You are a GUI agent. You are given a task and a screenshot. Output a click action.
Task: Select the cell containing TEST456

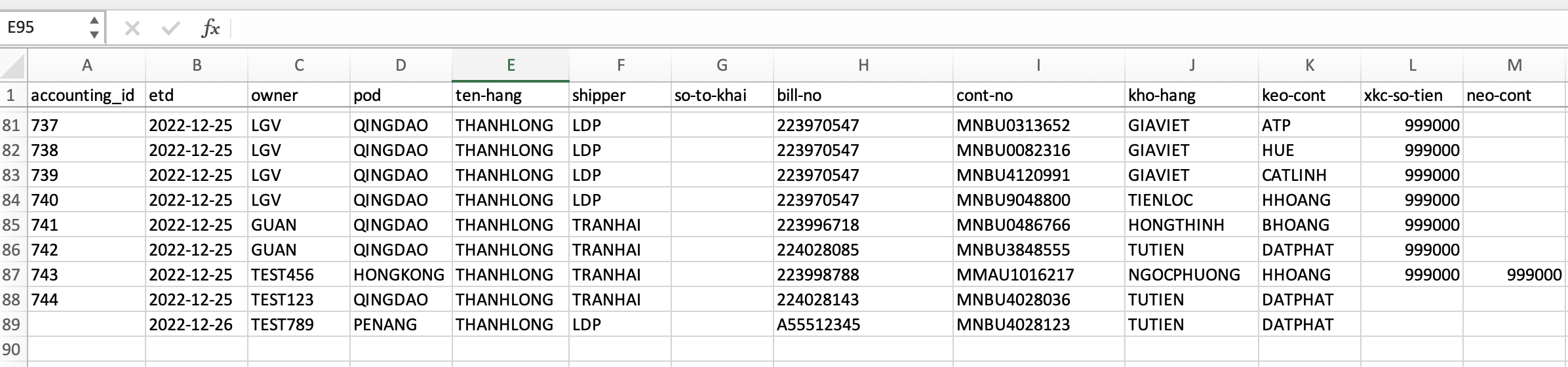298,275
